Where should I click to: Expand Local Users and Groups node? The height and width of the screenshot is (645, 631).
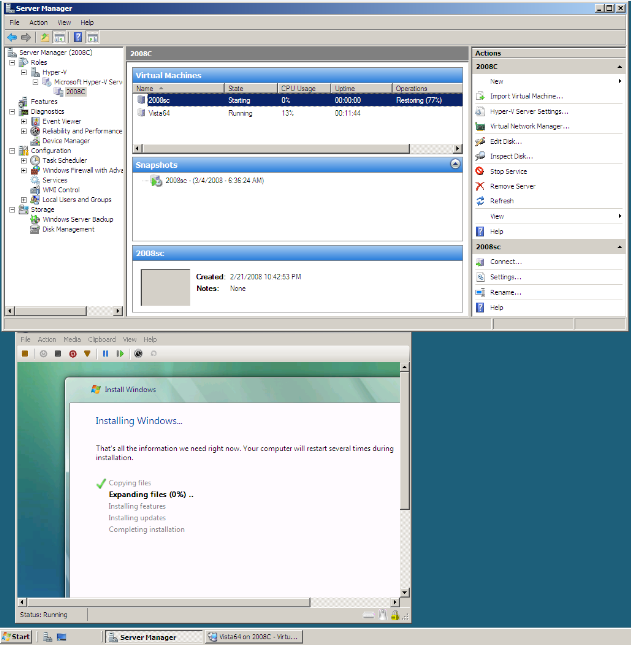tap(24, 200)
